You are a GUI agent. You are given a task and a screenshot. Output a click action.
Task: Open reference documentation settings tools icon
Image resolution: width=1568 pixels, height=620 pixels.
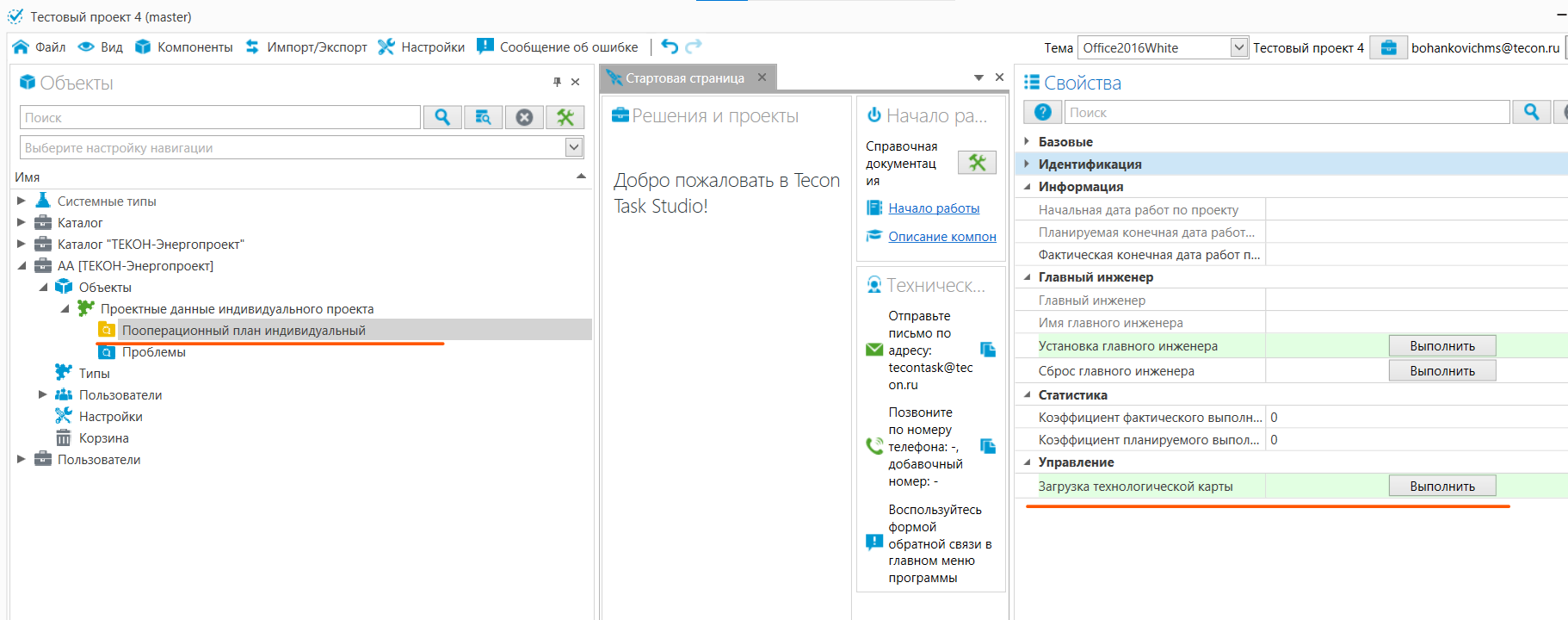coord(977,163)
